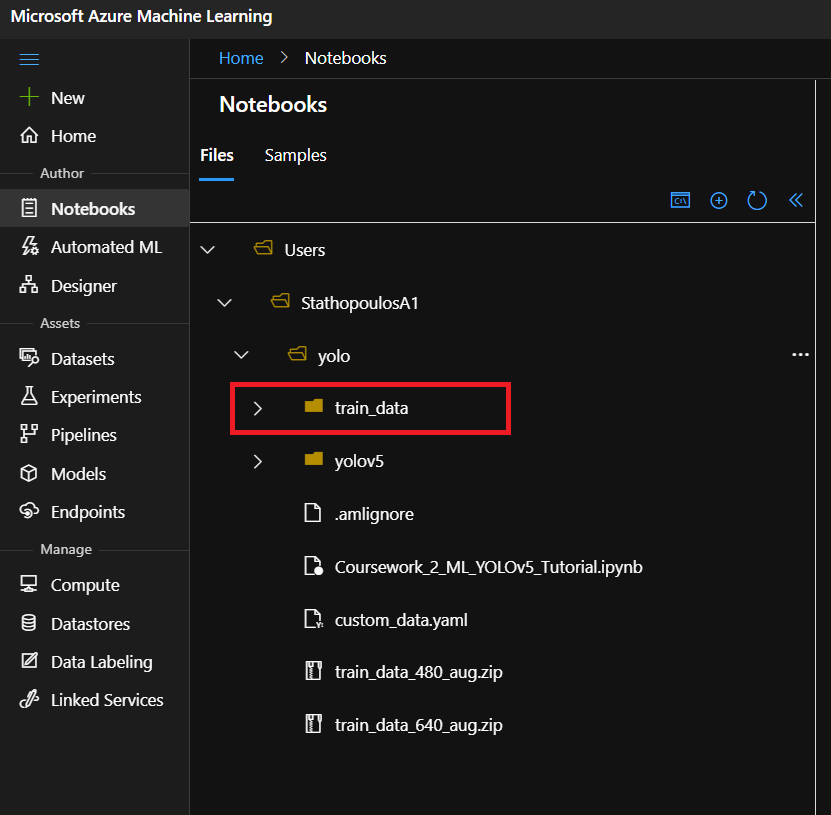Image resolution: width=831 pixels, height=815 pixels.
Task: Open the Designer section
Action: pos(84,287)
